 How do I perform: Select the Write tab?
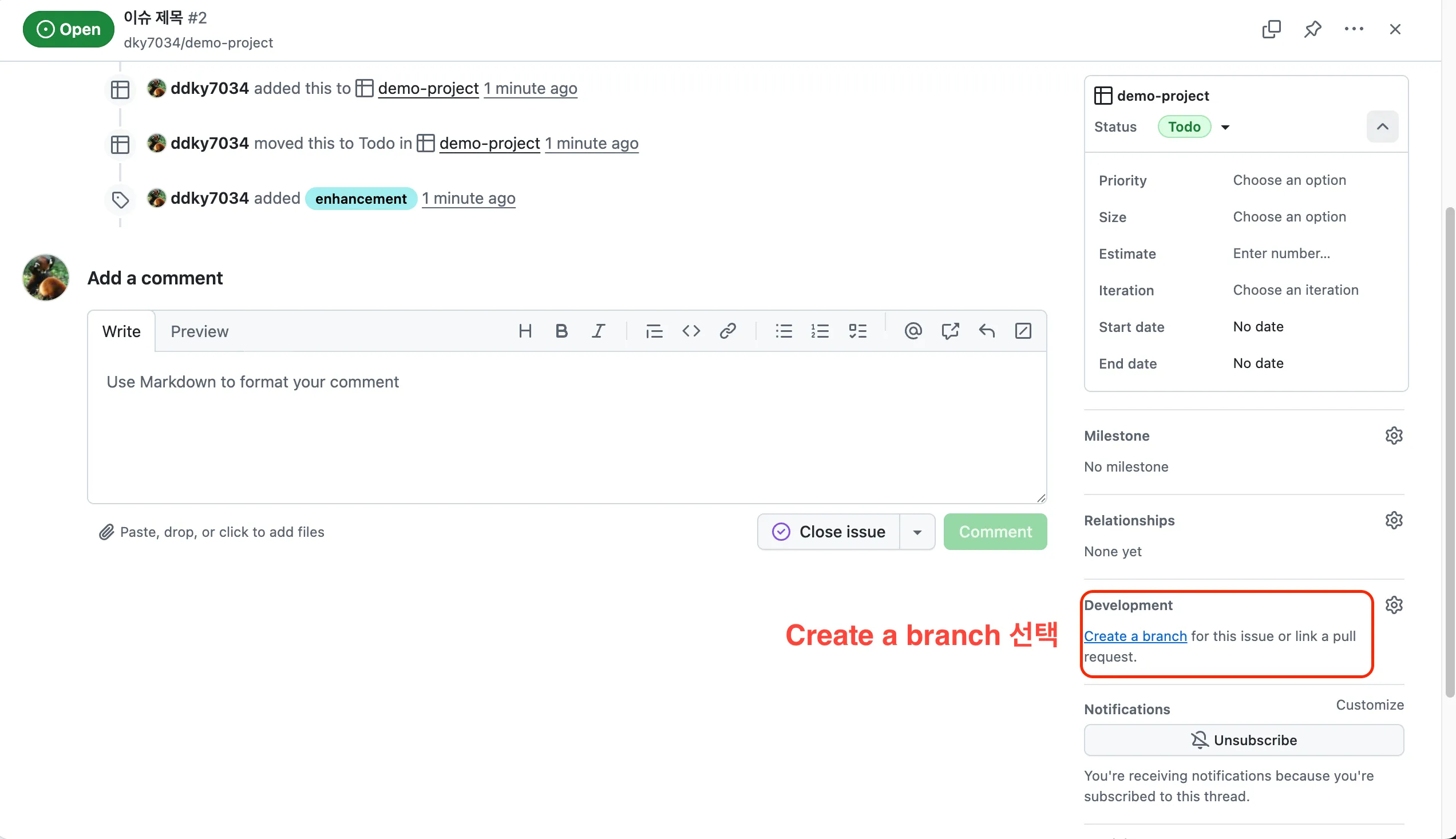coord(121,331)
